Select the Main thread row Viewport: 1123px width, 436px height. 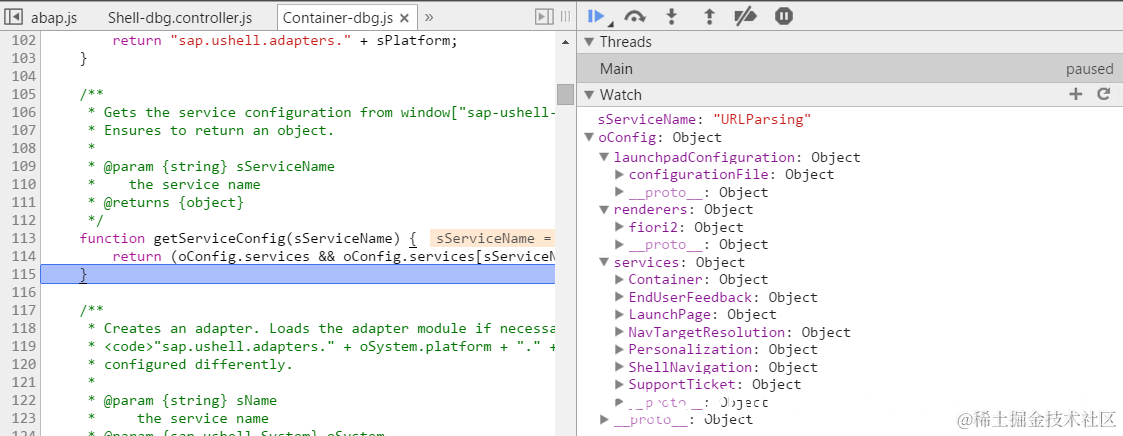[x=849, y=69]
